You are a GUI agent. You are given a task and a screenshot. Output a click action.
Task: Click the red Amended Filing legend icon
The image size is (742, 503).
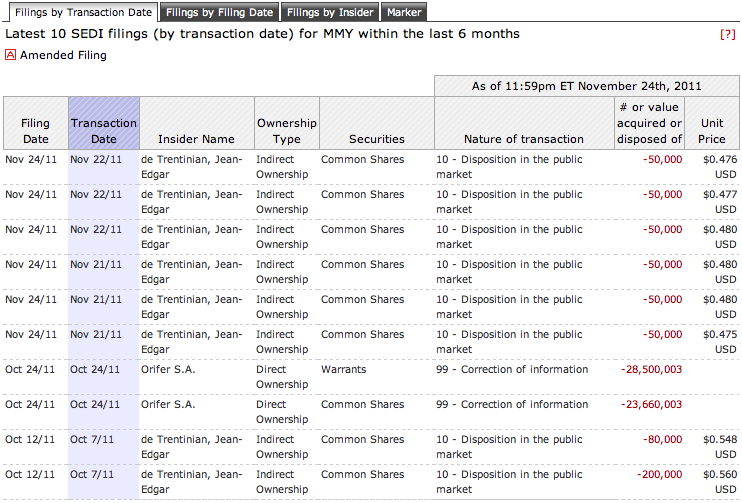point(11,55)
